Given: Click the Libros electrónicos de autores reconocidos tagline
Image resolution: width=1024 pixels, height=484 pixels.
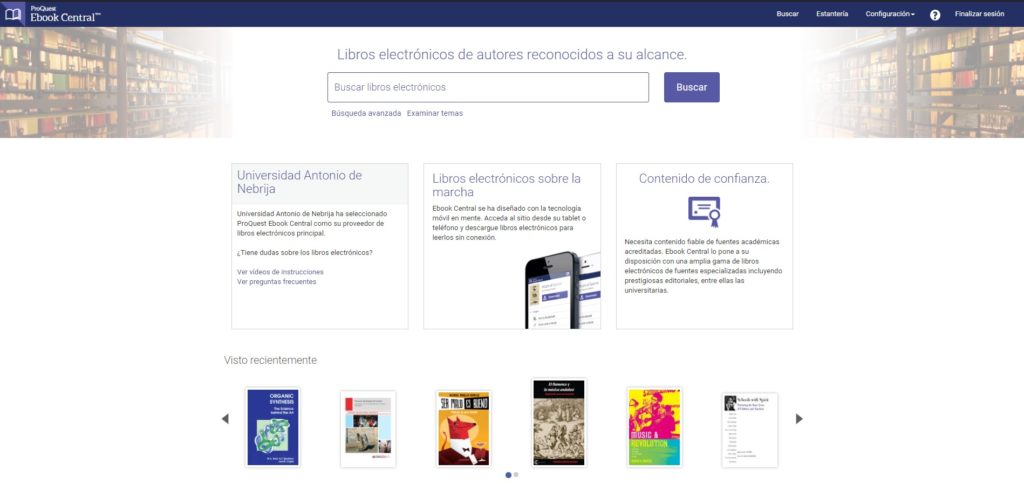Looking at the screenshot, I should click(512, 54).
